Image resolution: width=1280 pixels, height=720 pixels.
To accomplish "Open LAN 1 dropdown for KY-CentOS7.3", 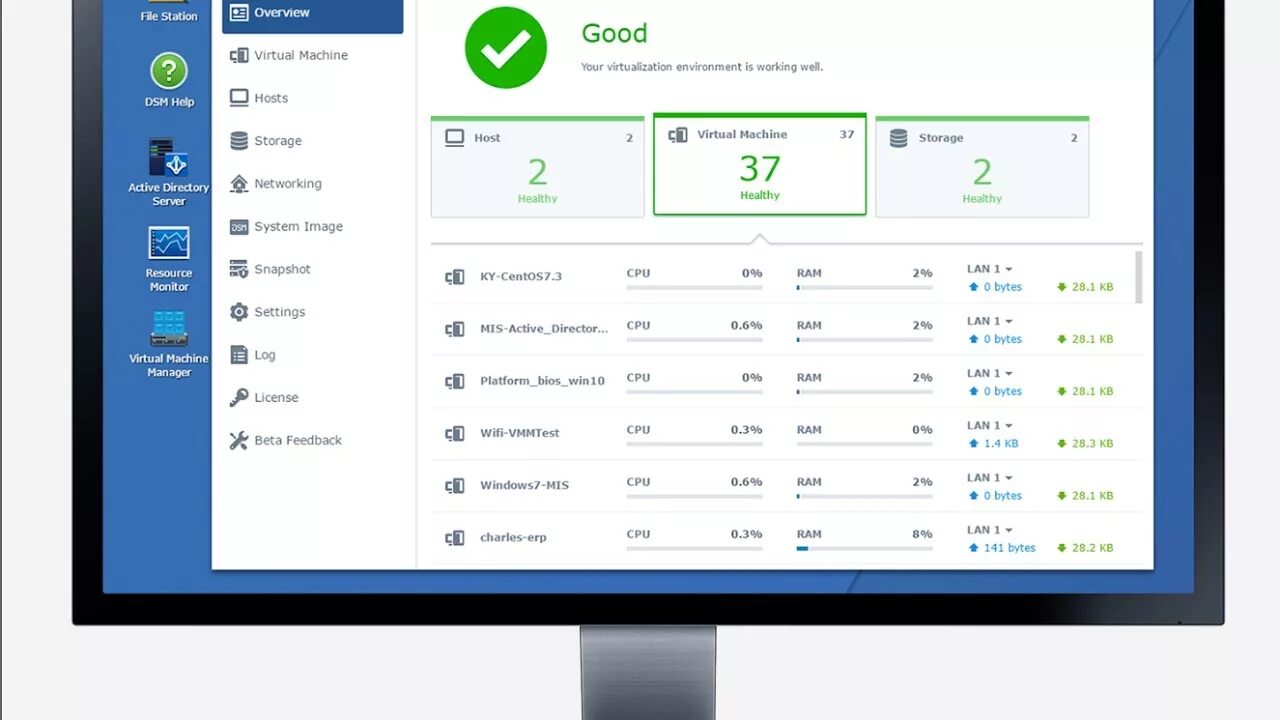I will (x=990, y=269).
